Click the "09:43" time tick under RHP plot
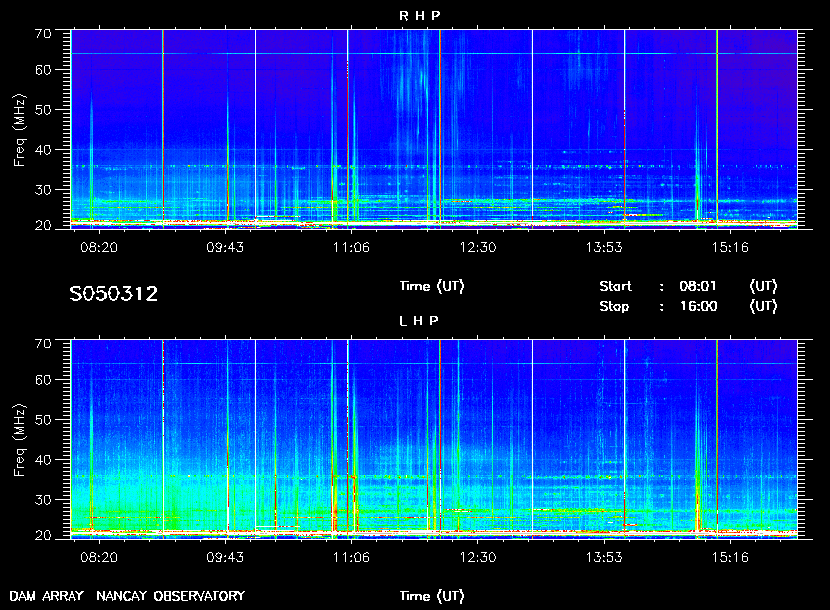The image size is (830, 610). (225, 247)
